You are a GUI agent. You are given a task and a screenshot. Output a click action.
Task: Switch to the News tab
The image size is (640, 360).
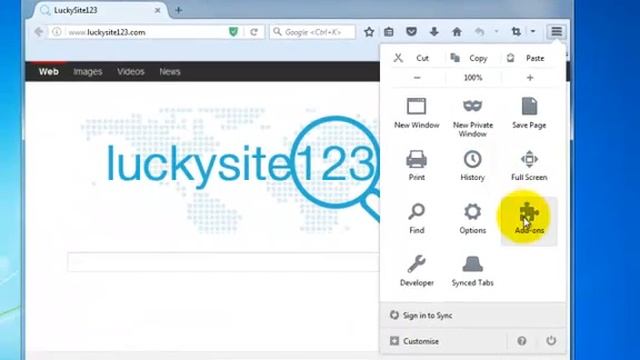170,71
